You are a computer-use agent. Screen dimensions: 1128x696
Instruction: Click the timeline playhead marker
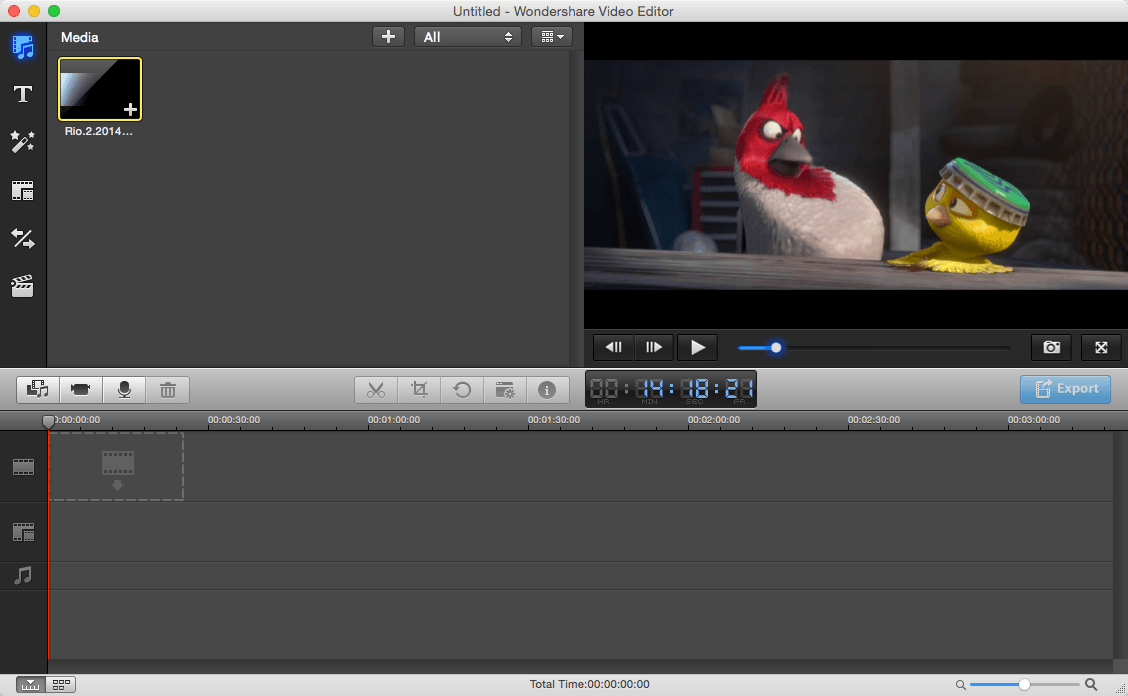48,421
